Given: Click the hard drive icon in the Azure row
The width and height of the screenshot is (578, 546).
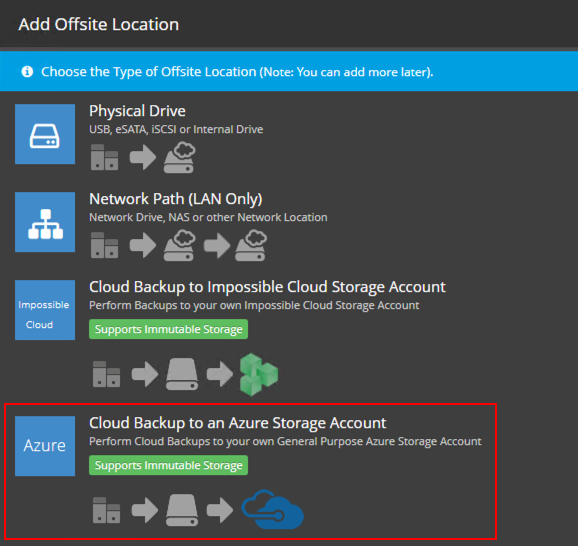Looking at the screenshot, I should click(x=182, y=510).
